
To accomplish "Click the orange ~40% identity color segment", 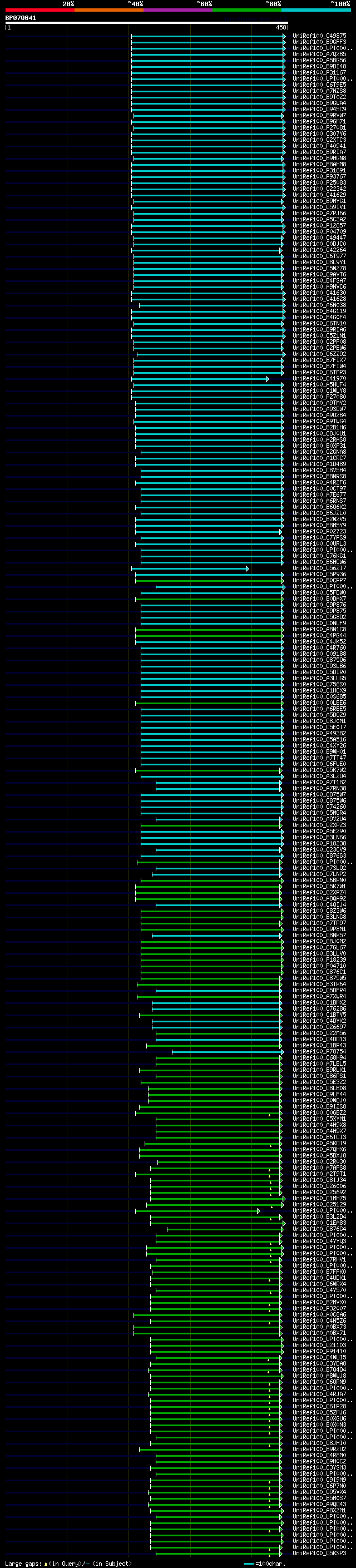I will [109, 11].
